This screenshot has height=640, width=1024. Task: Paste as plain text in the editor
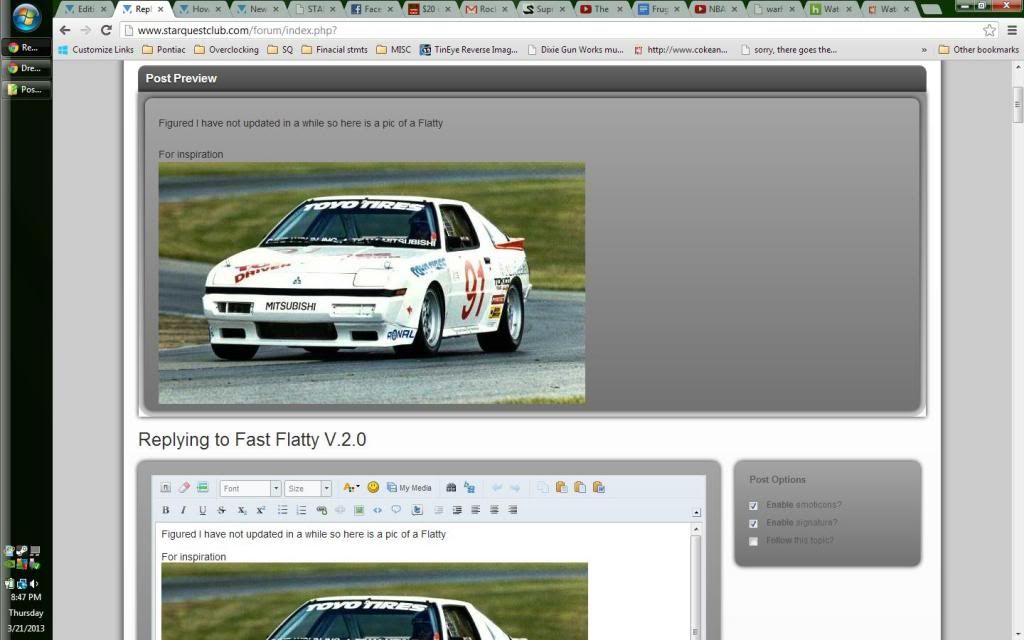pyautogui.click(x=580, y=488)
